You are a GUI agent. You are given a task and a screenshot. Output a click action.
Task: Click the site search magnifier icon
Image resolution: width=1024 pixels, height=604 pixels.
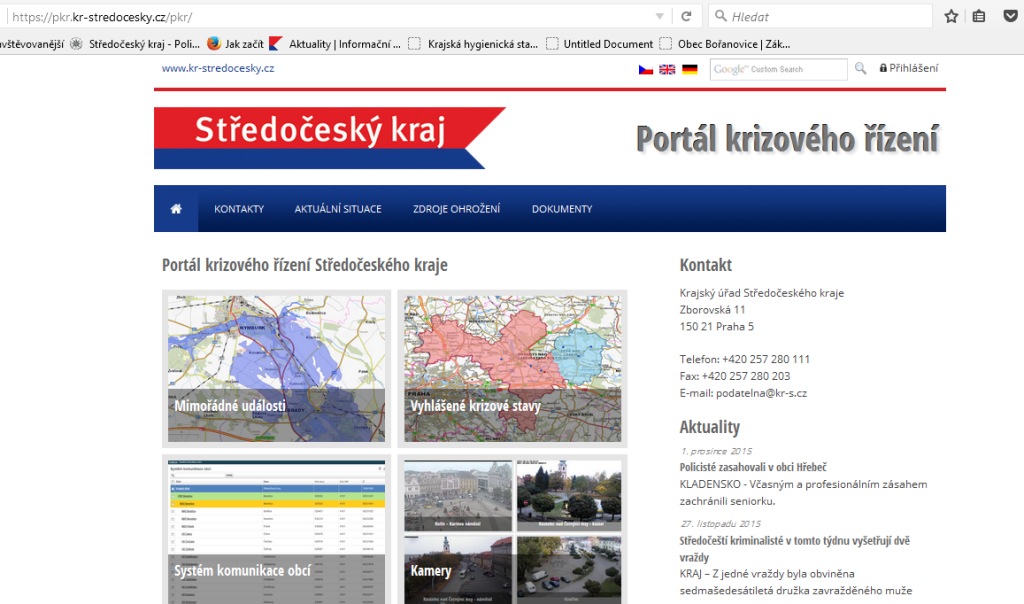(x=861, y=68)
